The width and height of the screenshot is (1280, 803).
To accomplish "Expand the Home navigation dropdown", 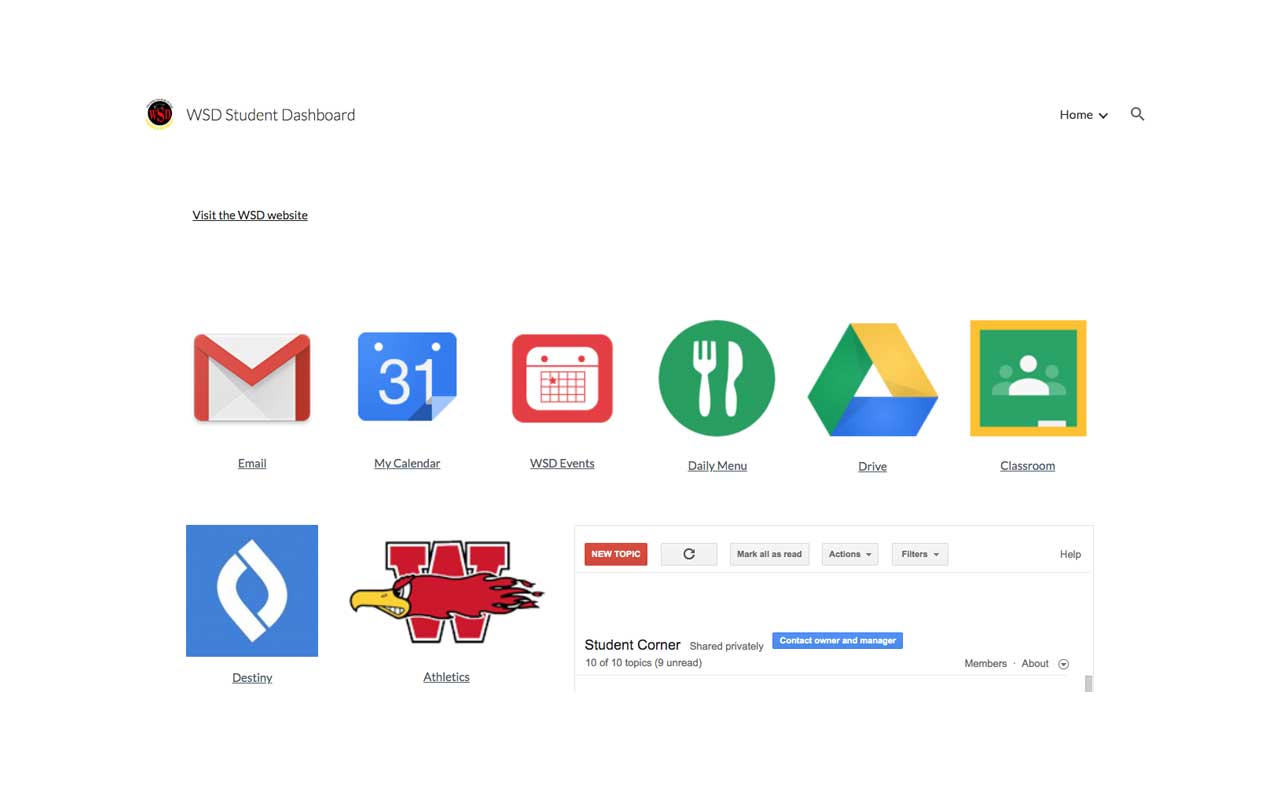I will 1084,115.
